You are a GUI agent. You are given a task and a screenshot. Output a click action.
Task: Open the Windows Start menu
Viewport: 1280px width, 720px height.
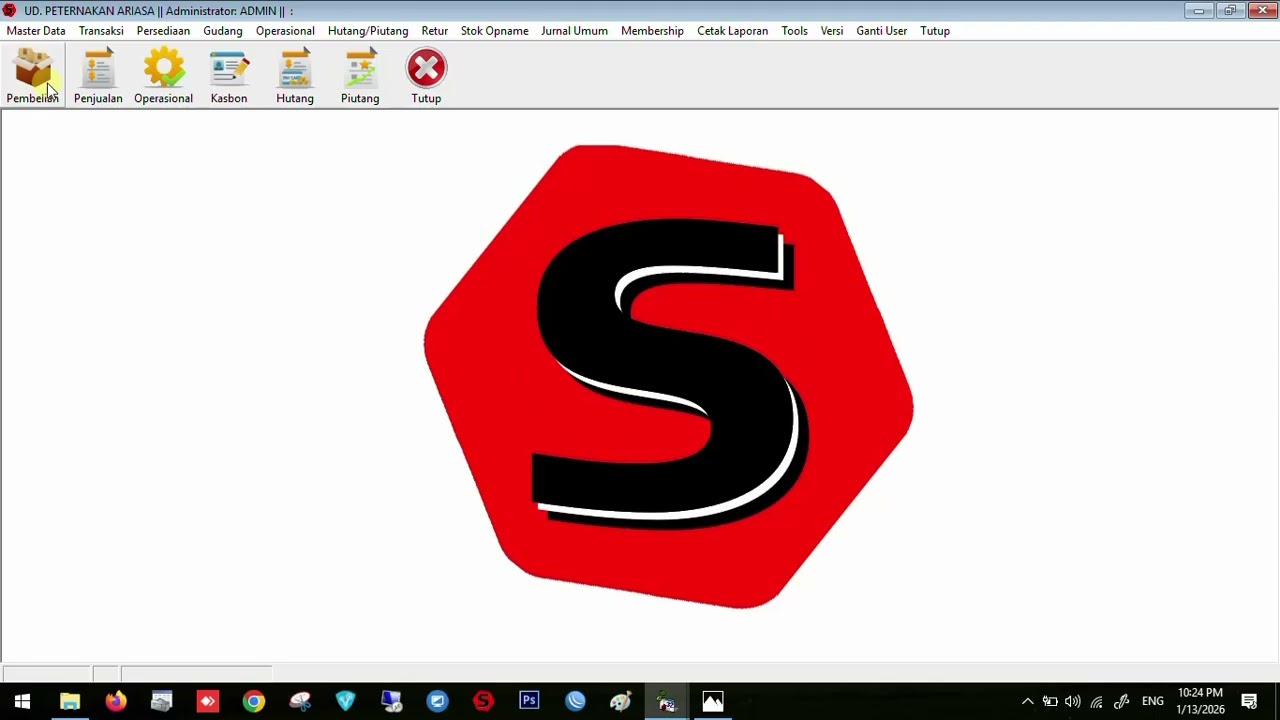tap(22, 701)
